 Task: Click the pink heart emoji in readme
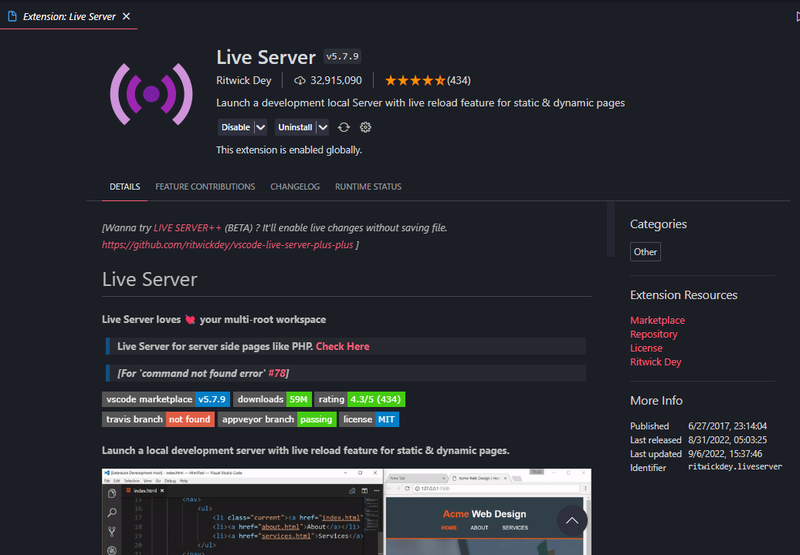click(x=190, y=320)
